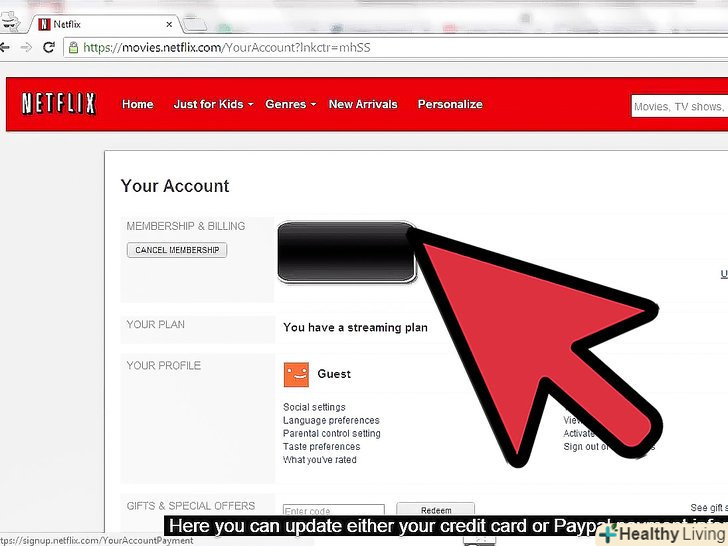Viewport: 728px width, 546px height.
Task: Select the Netflix browser tab
Action: point(104,24)
